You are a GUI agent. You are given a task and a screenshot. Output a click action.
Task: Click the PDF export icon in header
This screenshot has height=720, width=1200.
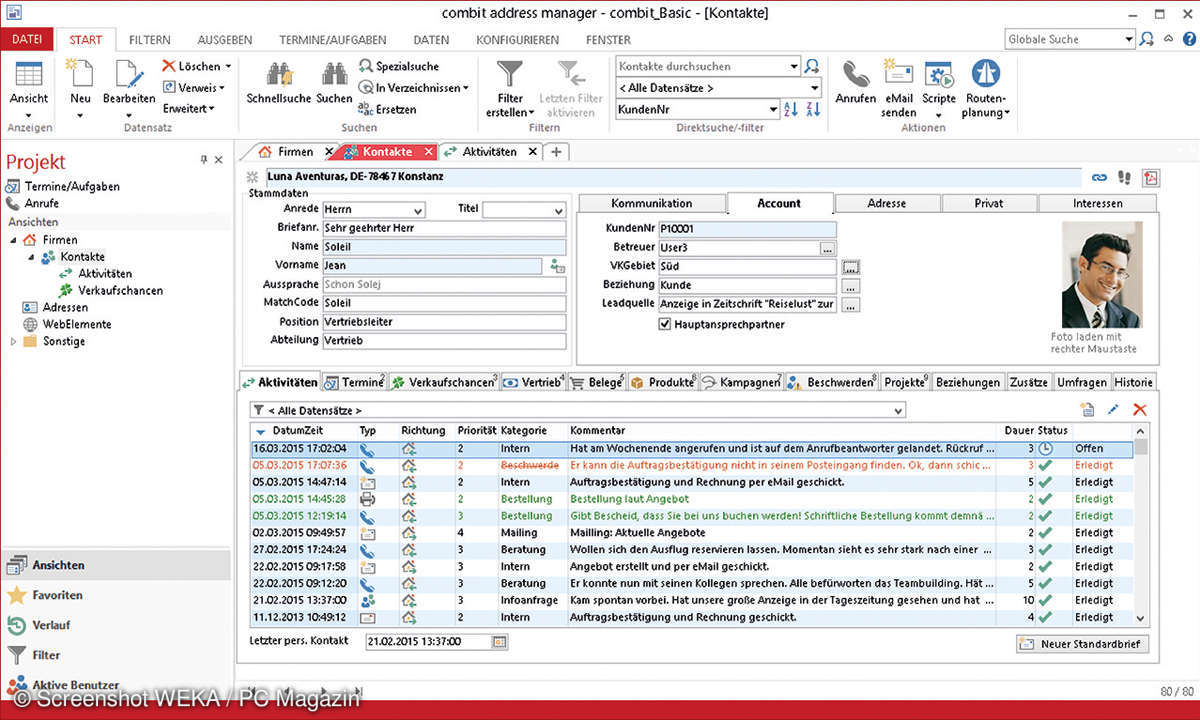1152,177
